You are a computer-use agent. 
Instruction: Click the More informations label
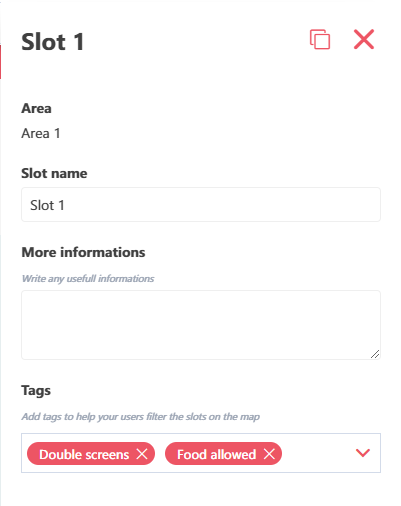tap(83, 252)
